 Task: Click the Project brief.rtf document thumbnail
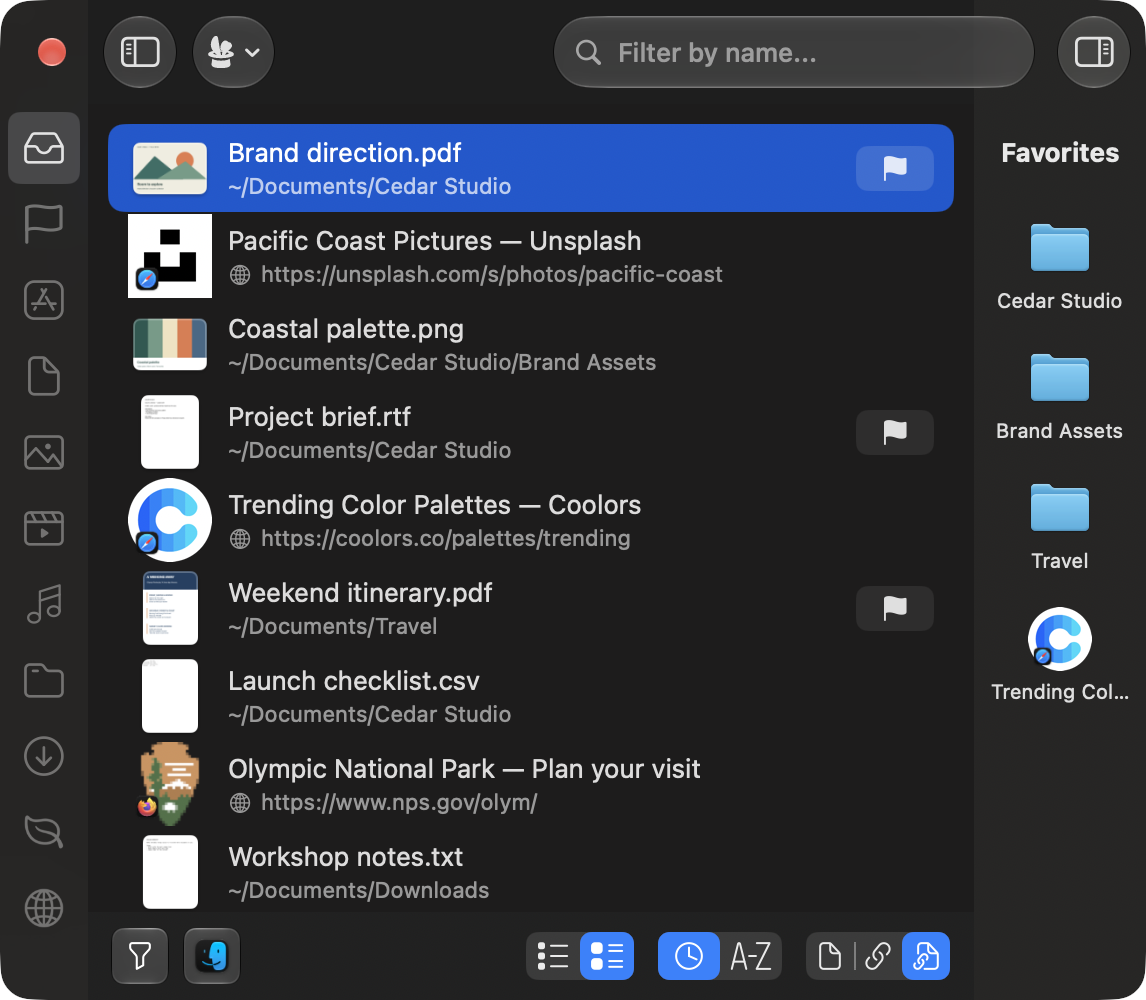(170, 432)
